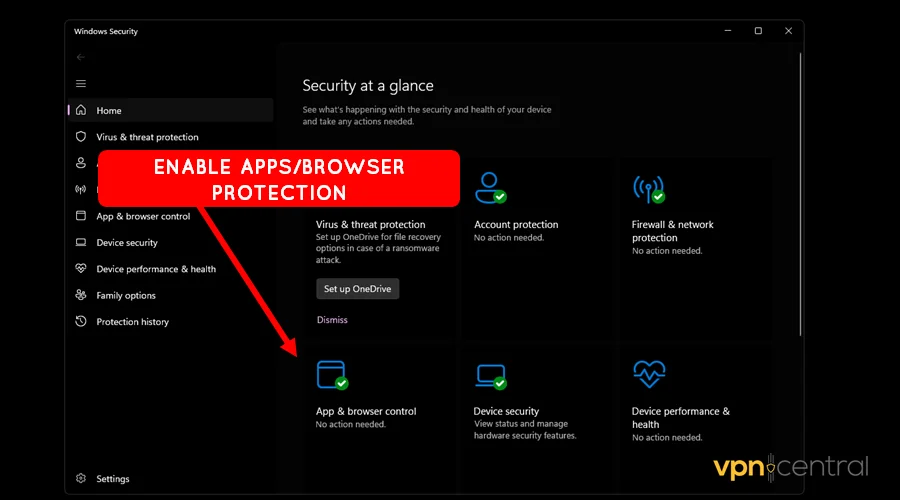Click the App & browser control tile title

pos(366,411)
